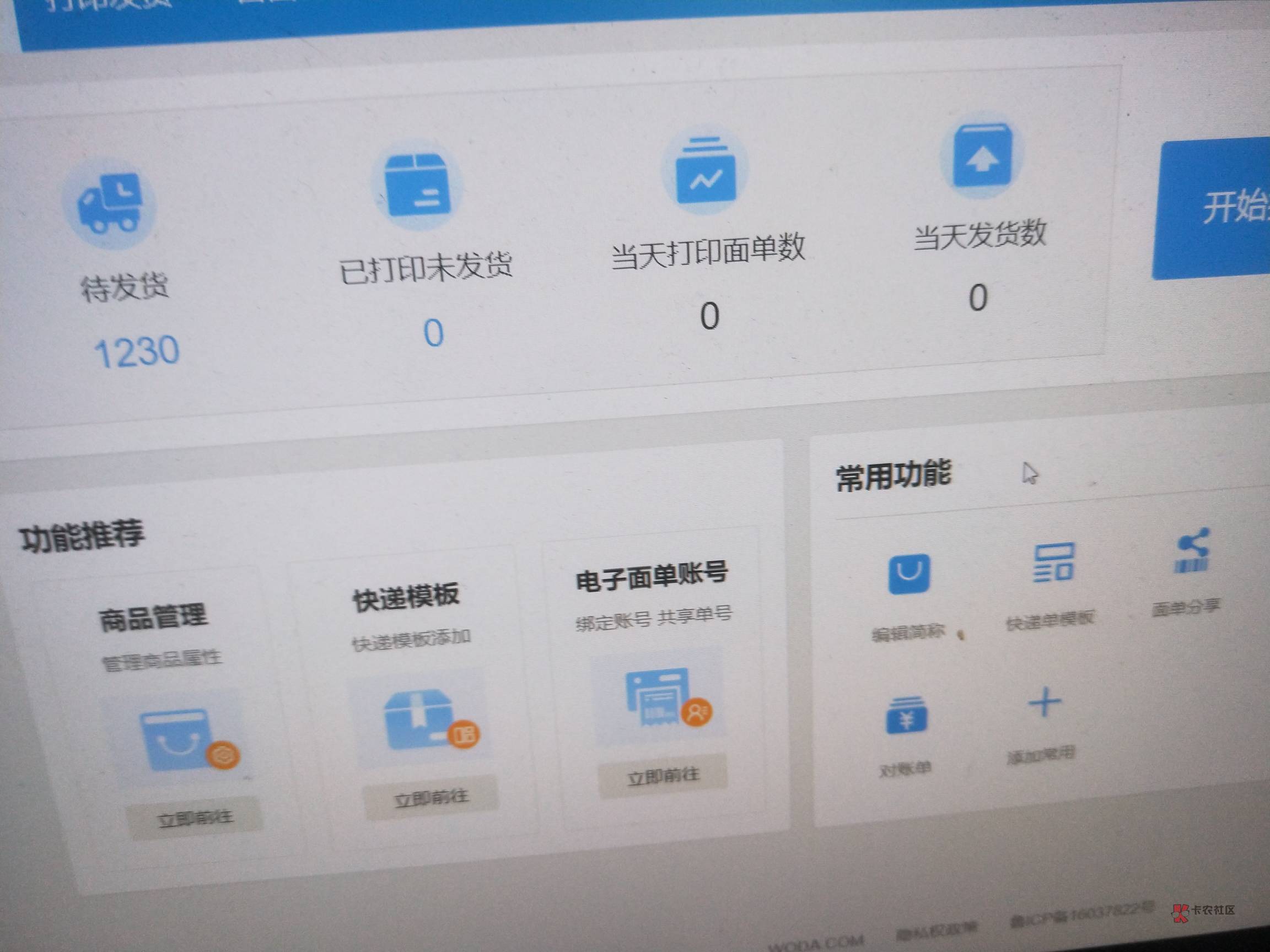Open the 快递单模板 shortcut icon
The height and width of the screenshot is (952, 1270).
pos(1054,563)
